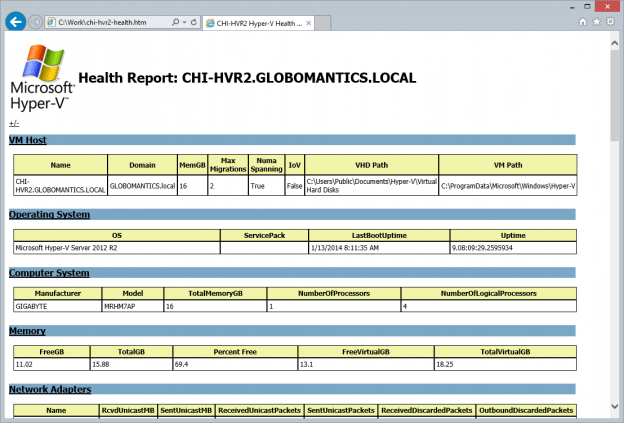Image resolution: width=624 pixels, height=423 pixels.
Task: Click the FreeVirtualGB value 13.1
Action: 306,364
